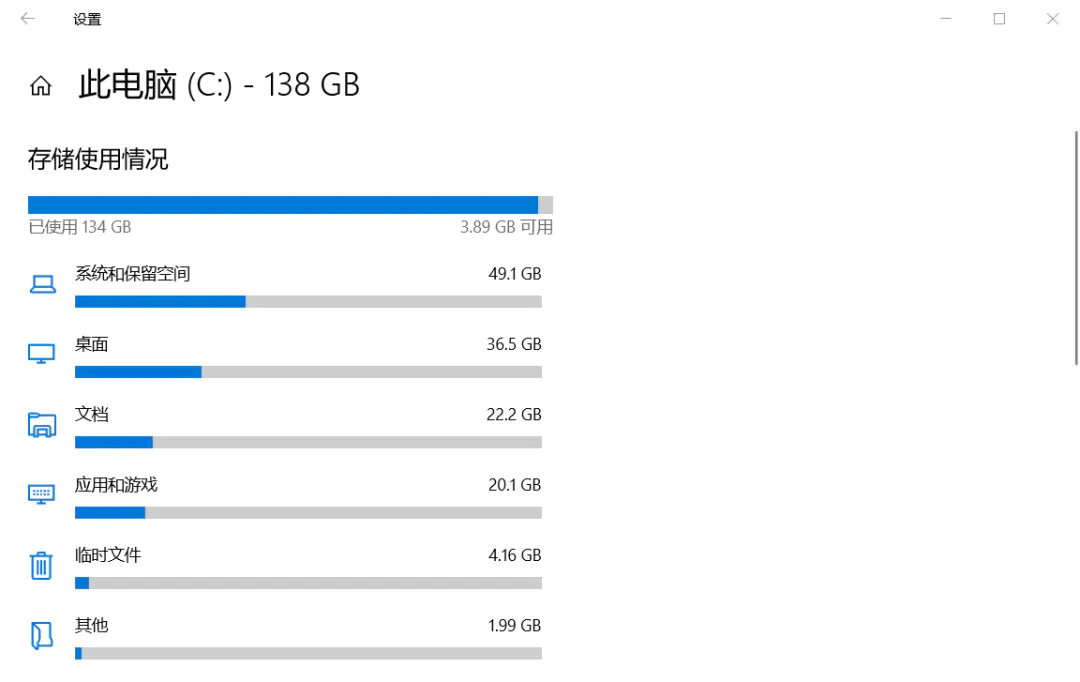Viewport: 1080px width, 682px height.
Task: Click the 36.5 GB desktop usage bar
Action: pos(308,372)
